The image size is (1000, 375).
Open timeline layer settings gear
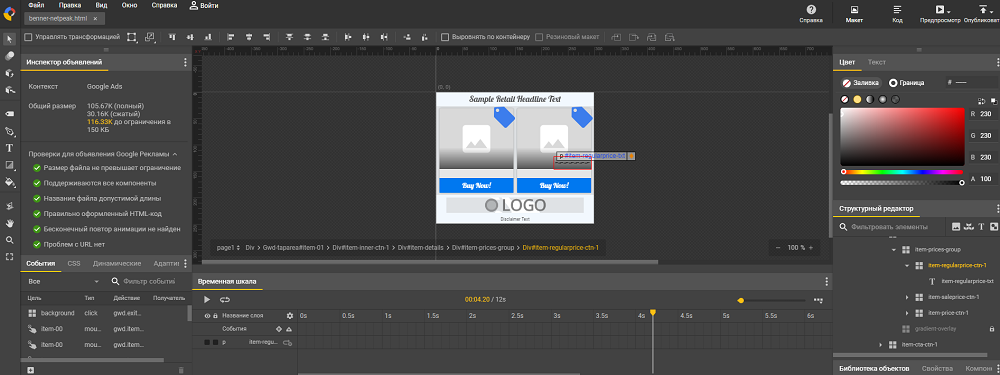[x=290, y=316]
